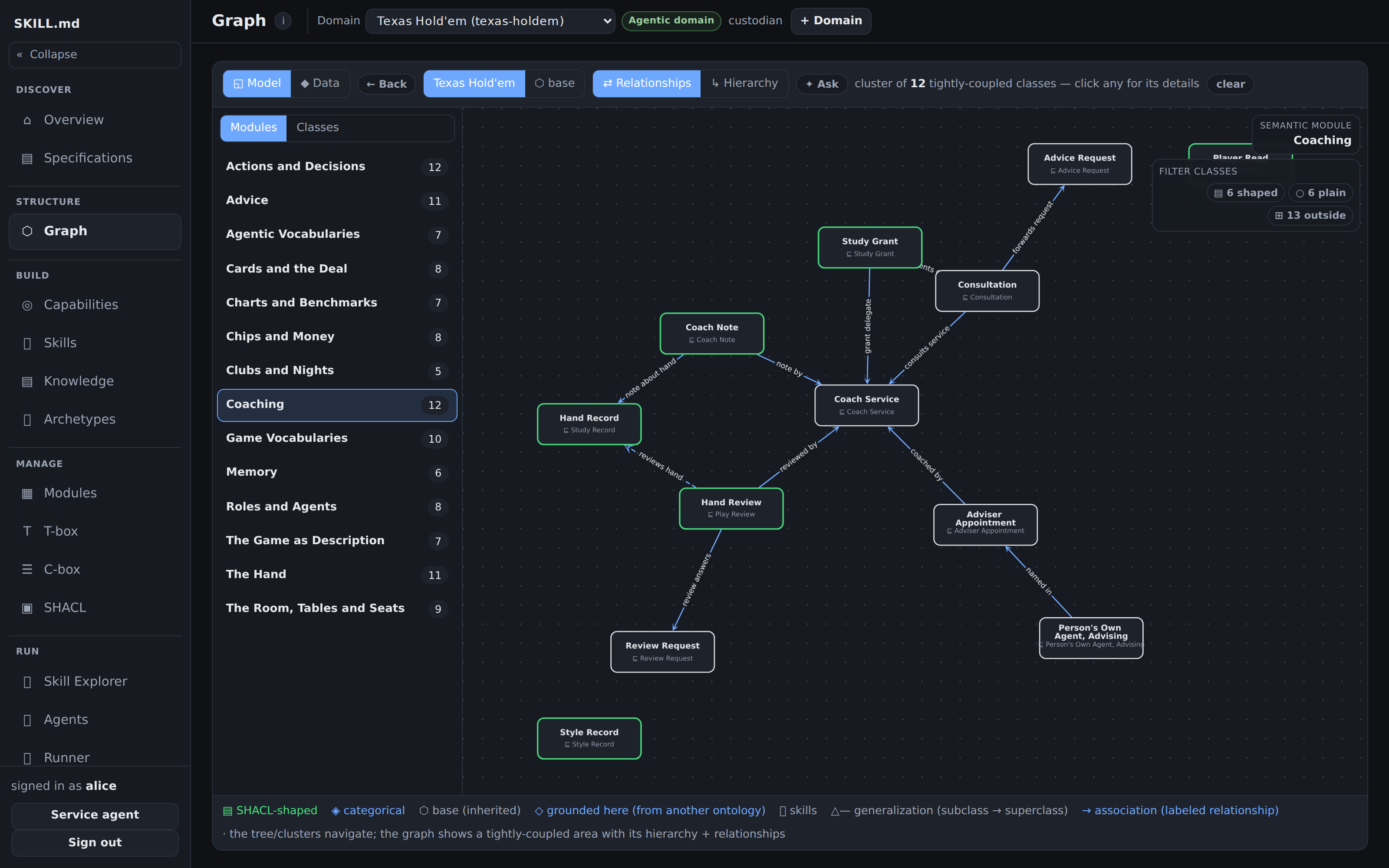The height and width of the screenshot is (868, 1389).
Task: Click the Style Record graph node
Action: click(589, 738)
